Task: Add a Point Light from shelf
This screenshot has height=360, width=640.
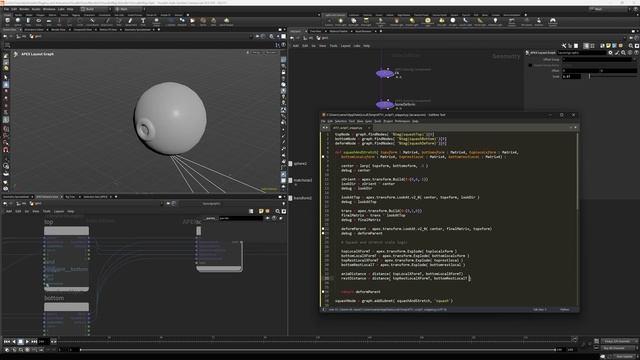Action: (341, 21)
